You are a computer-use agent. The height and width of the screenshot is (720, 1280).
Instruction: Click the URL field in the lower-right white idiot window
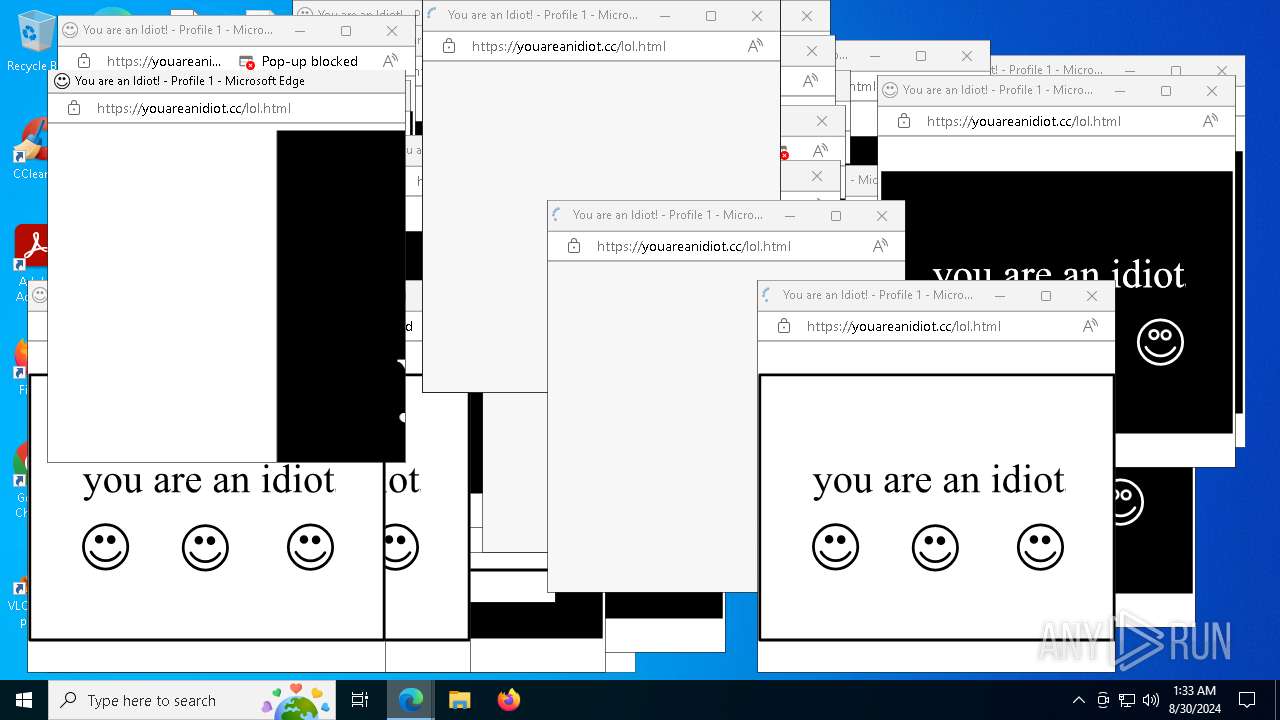coord(904,326)
